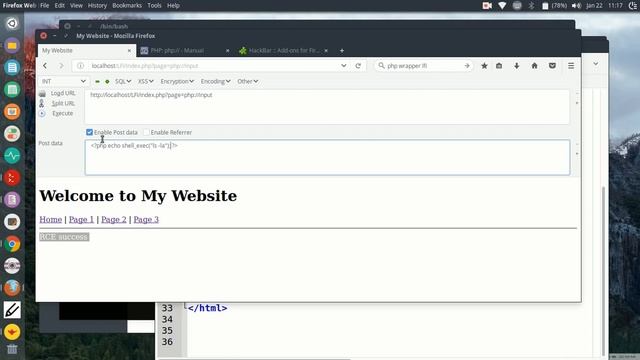This screenshot has height=360, width=640.
Task: Close the HackBar Add-ons tab
Action: click(x=326, y=51)
